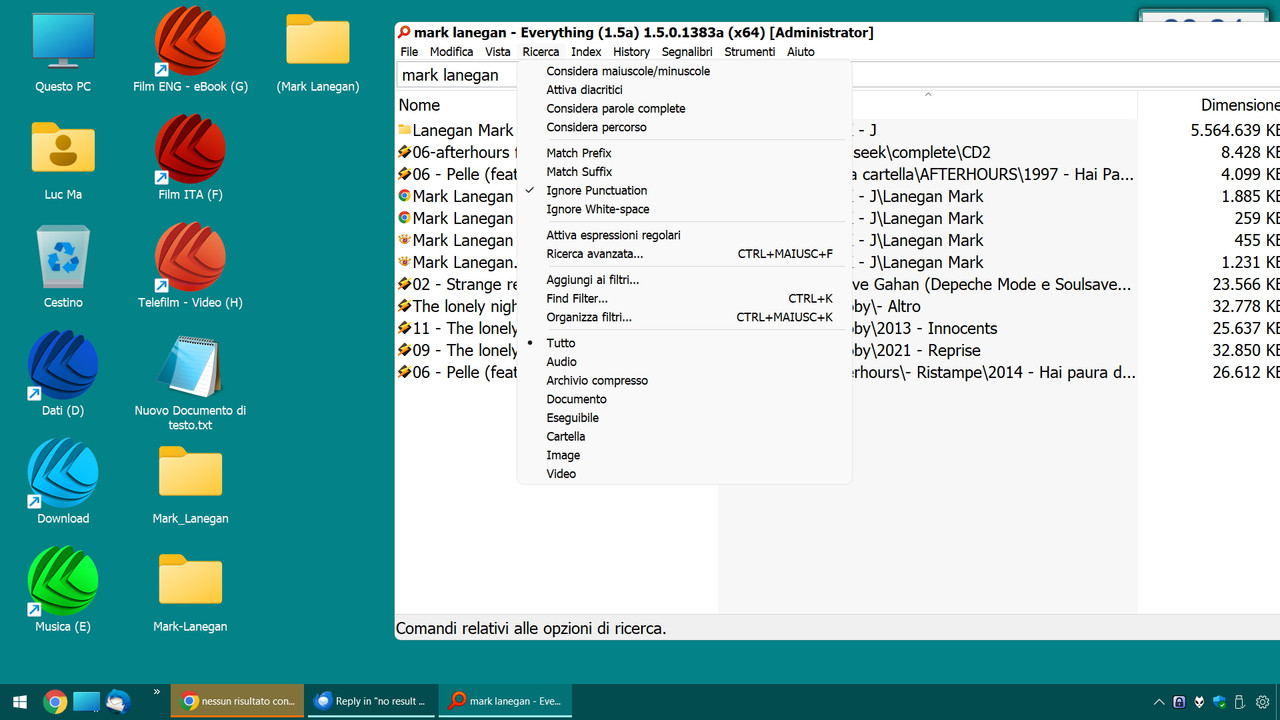Click the Chrome icon on the 1.885 KB row

pyautogui.click(x=404, y=196)
